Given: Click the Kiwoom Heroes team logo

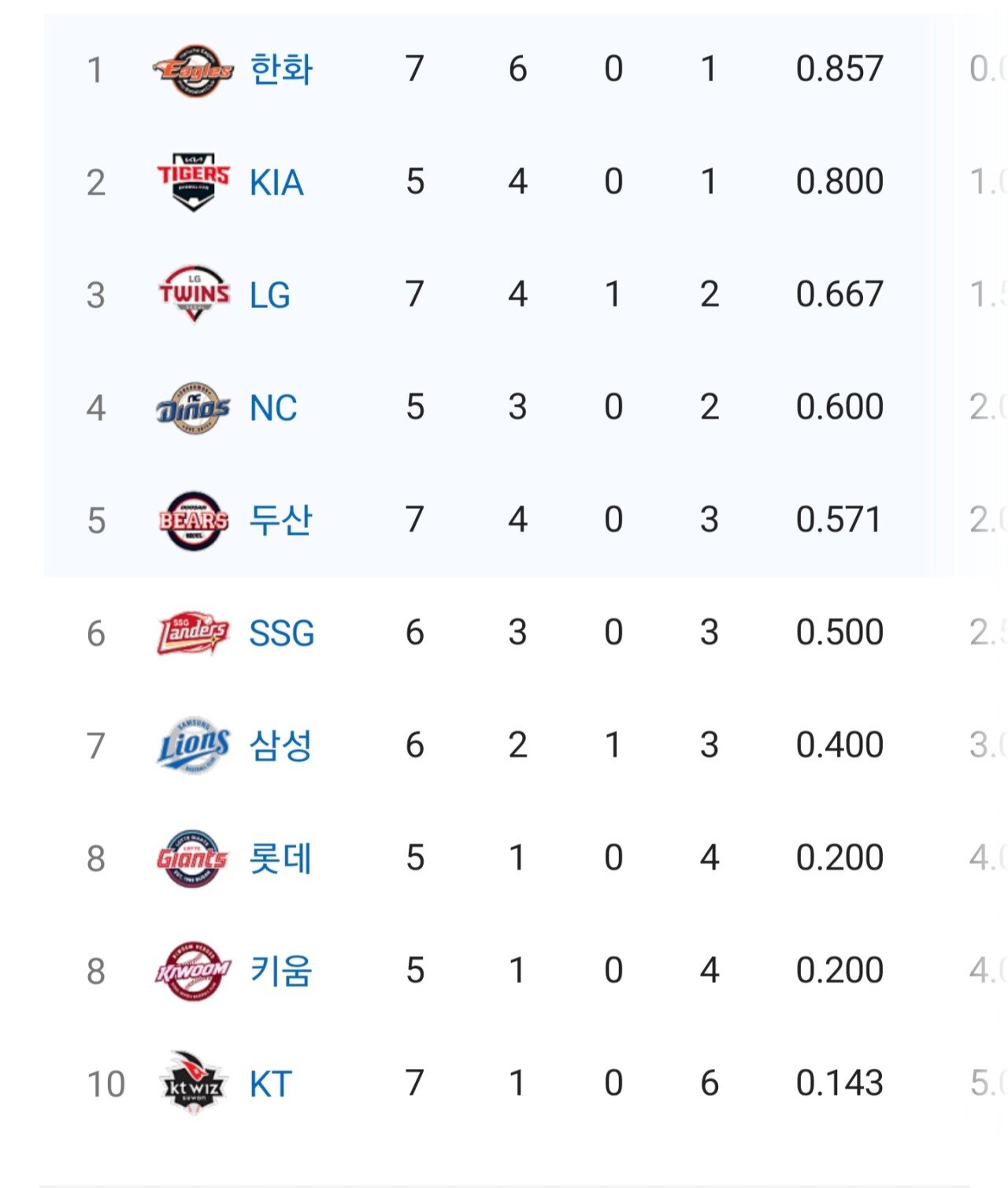Looking at the screenshot, I should pyautogui.click(x=193, y=971).
